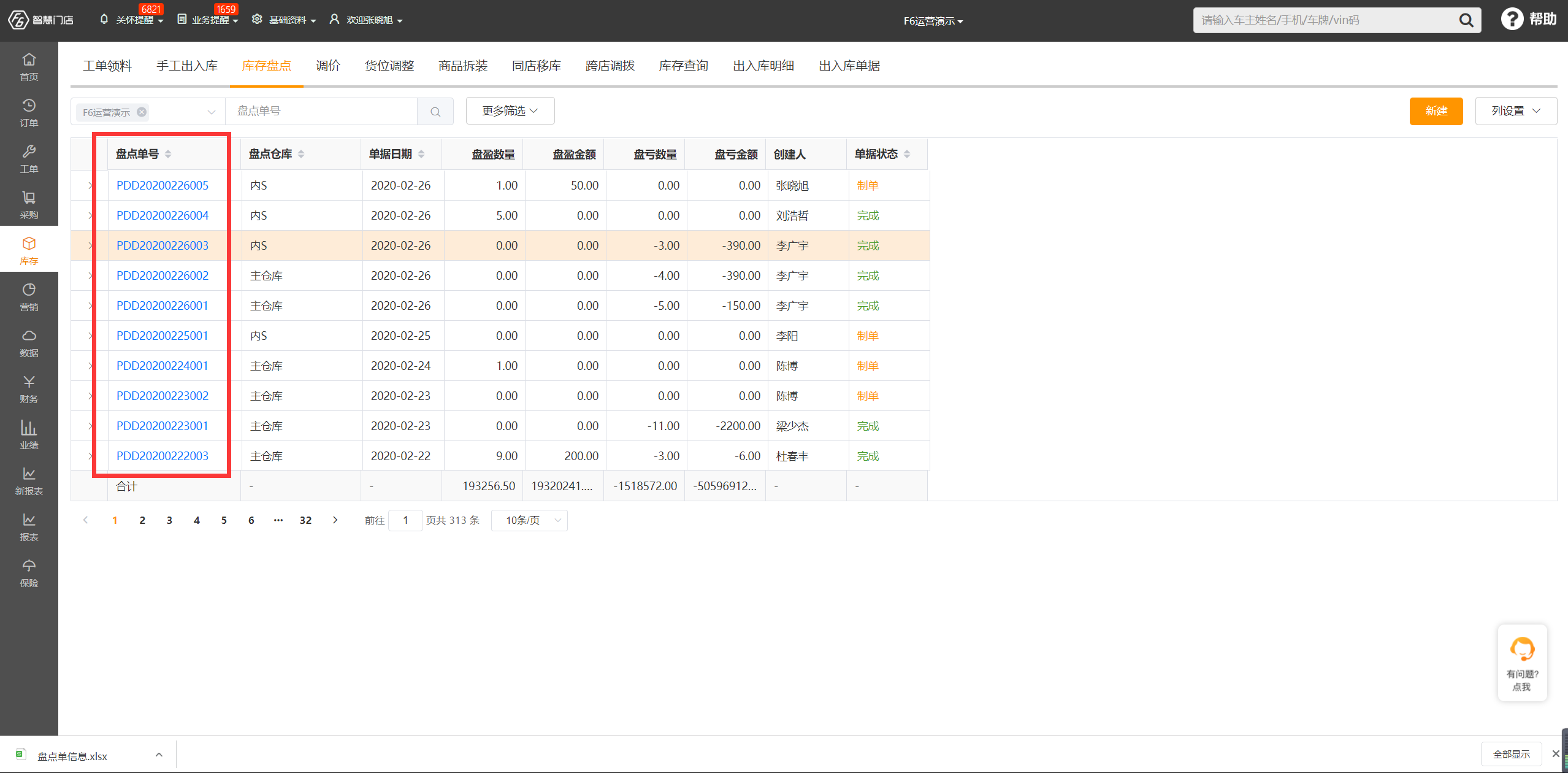Expand 更多筛选 filters
1568x773 pixels.
coord(510,111)
